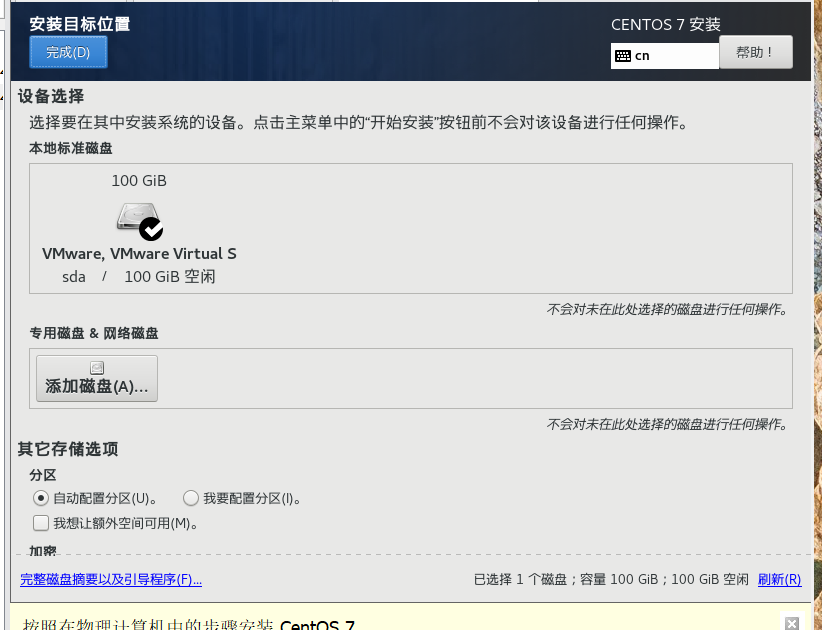Click the small disk icon in 添加磁盘 button

point(97,368)
